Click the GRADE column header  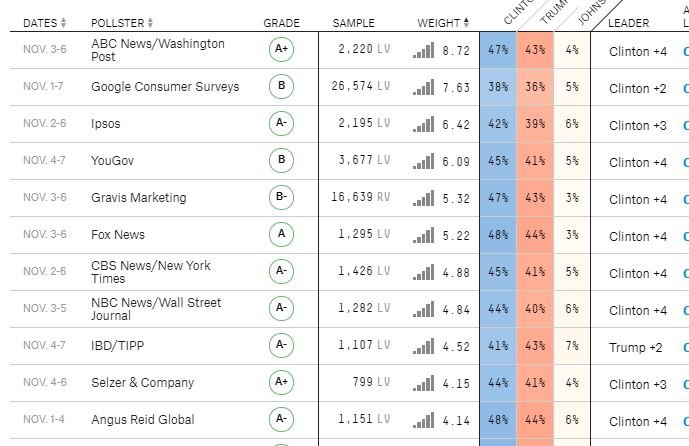point(281,23)
